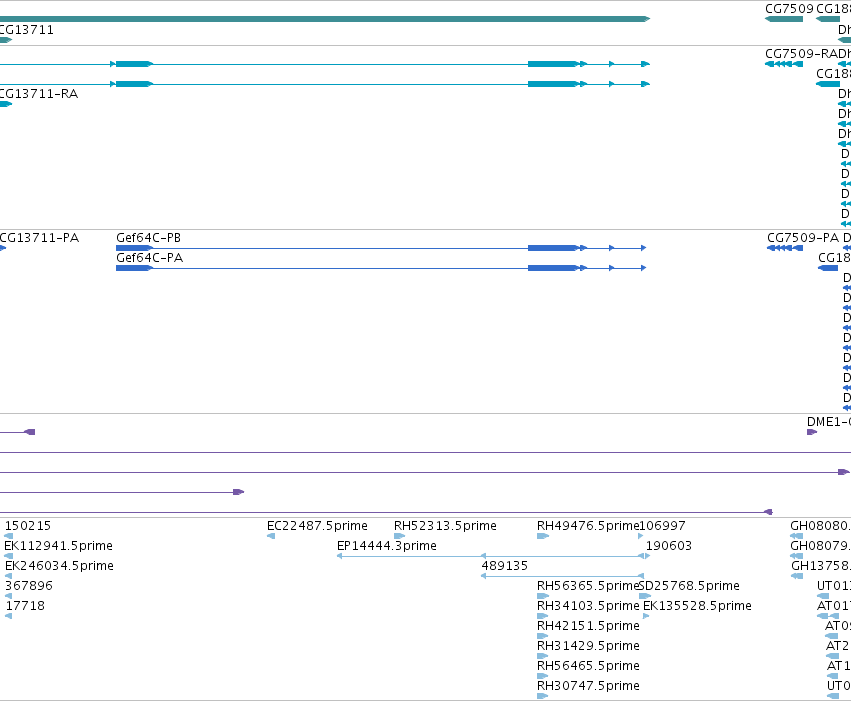Click the CG7509 gene label

789,9
